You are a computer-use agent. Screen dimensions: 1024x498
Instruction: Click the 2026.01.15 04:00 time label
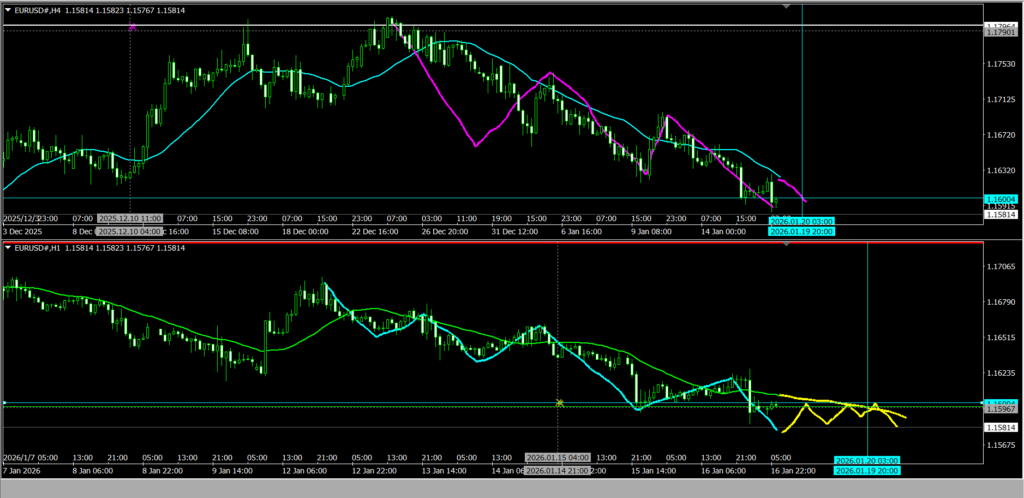tap(558, 458)
